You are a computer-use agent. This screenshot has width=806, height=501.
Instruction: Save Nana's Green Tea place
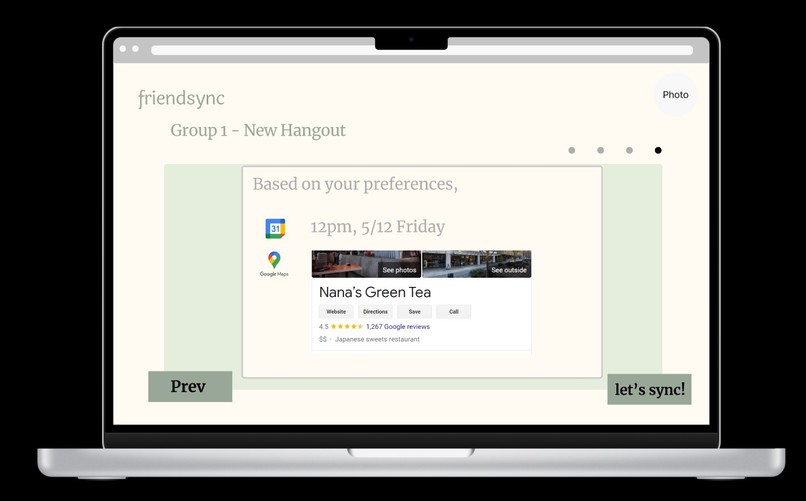coord(414,311)
